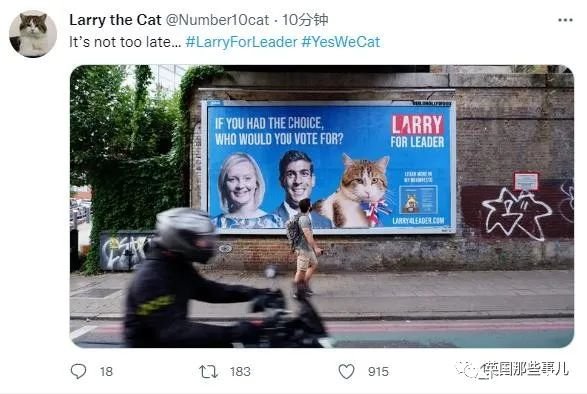Click the display name Larry the Cat
The height and width of the screenshot is (394, 587).
[x=115, y=20]
